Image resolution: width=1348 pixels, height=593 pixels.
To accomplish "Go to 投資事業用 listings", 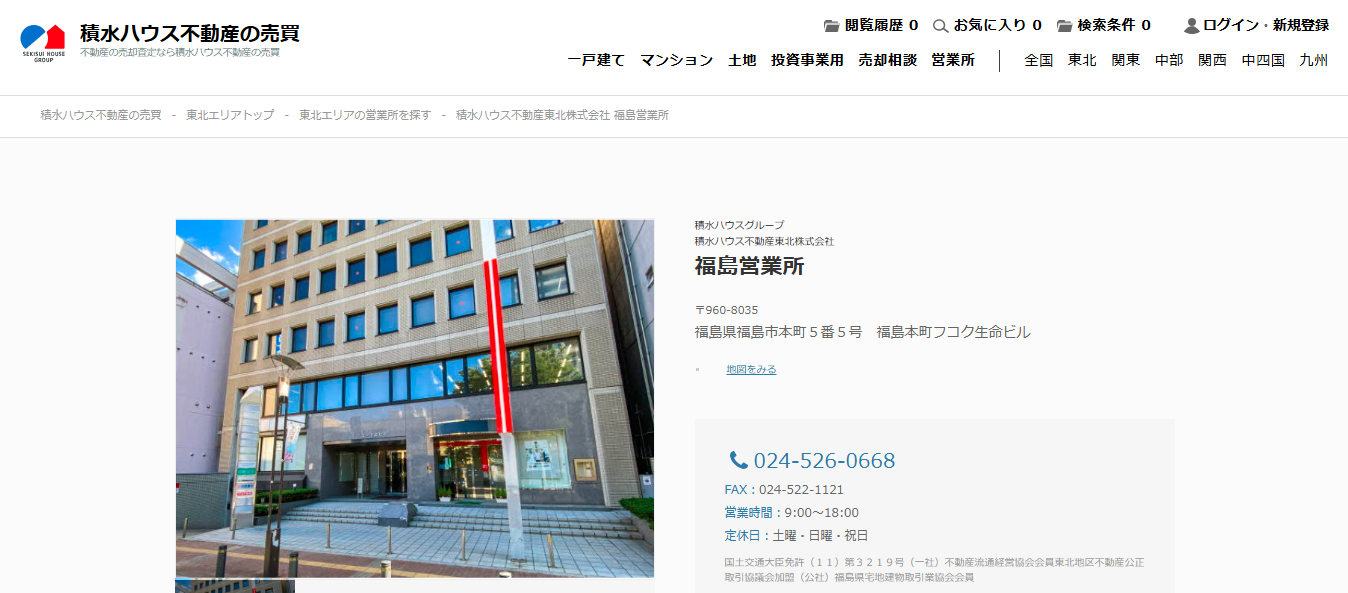I will tap(807, 60).
